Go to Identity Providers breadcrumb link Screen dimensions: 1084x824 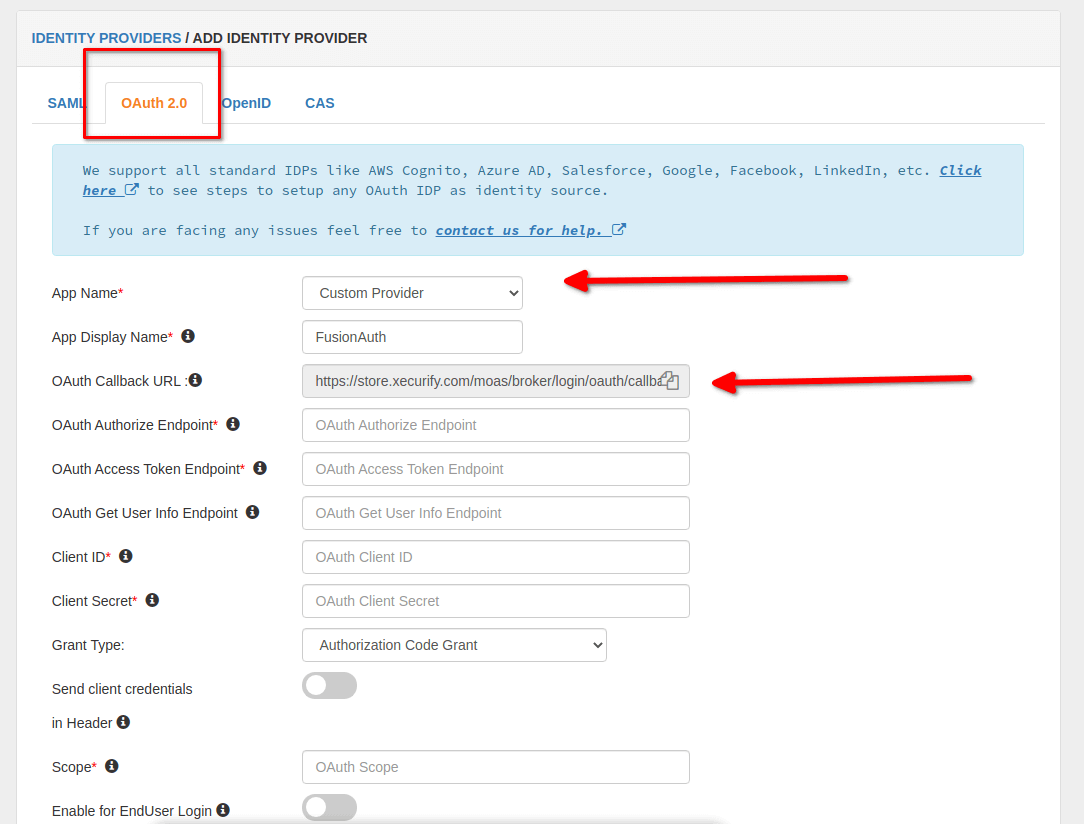point(106,38)
